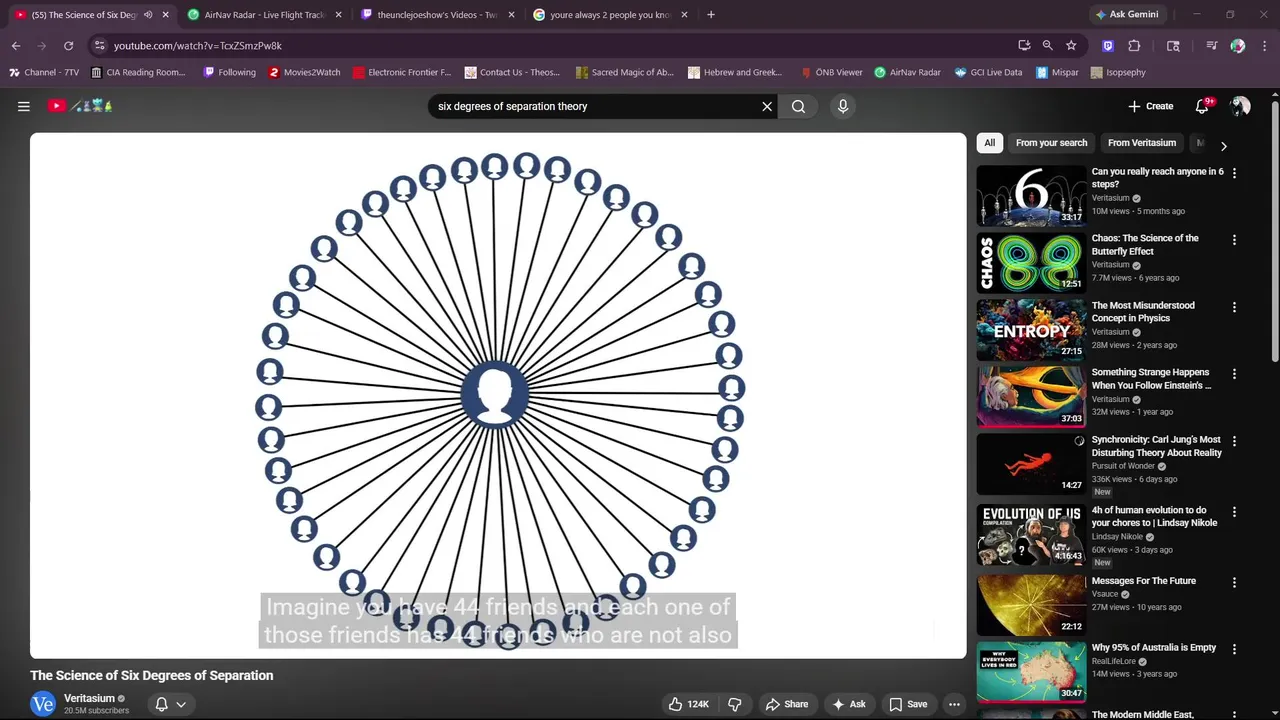This screenshot has width=1280, height=720.
Task: Bookmark this page with the star
Action: pos(1071,45)
